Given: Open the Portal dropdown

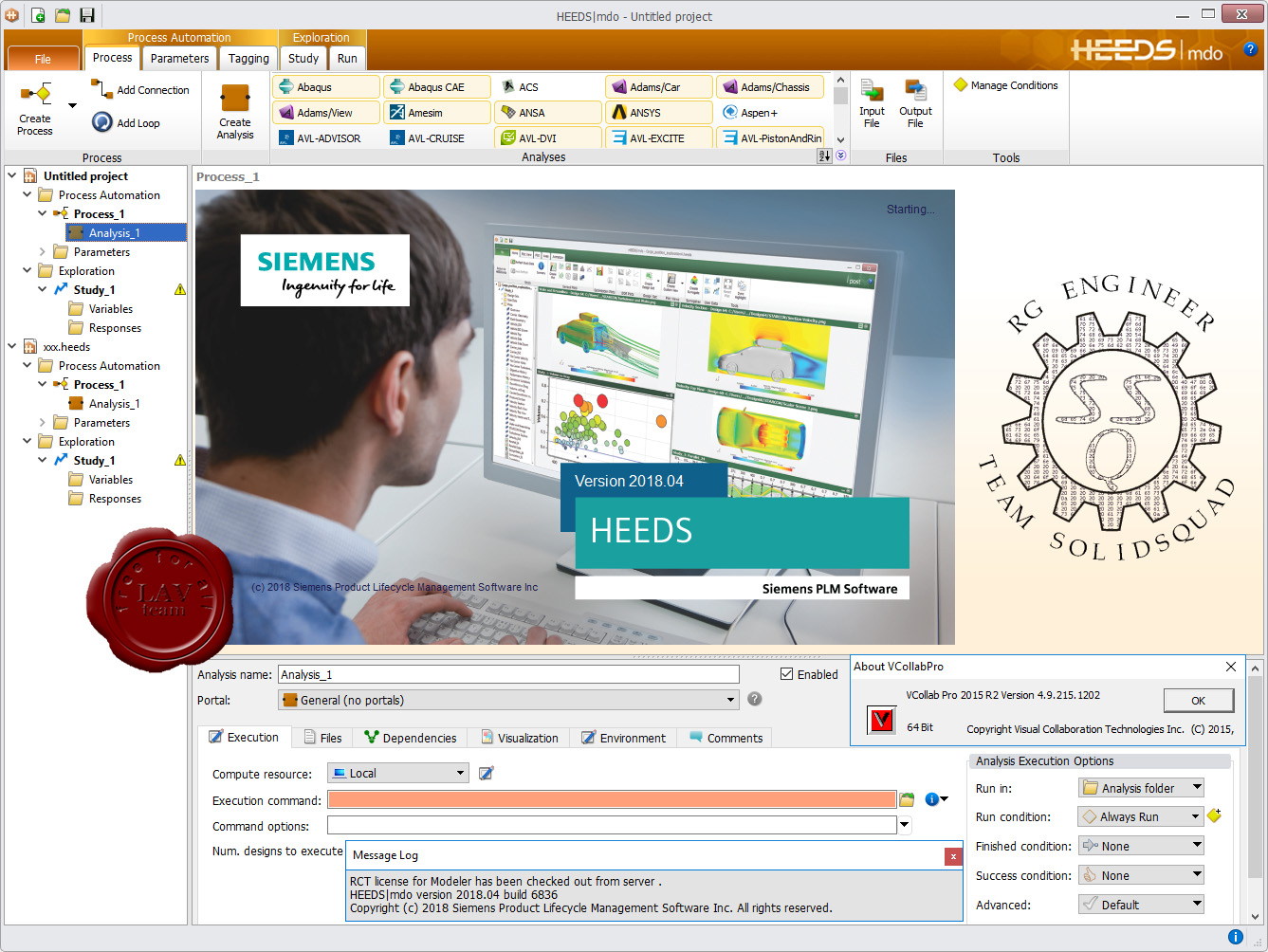Looking at the screenshot, I should point(508,700).
